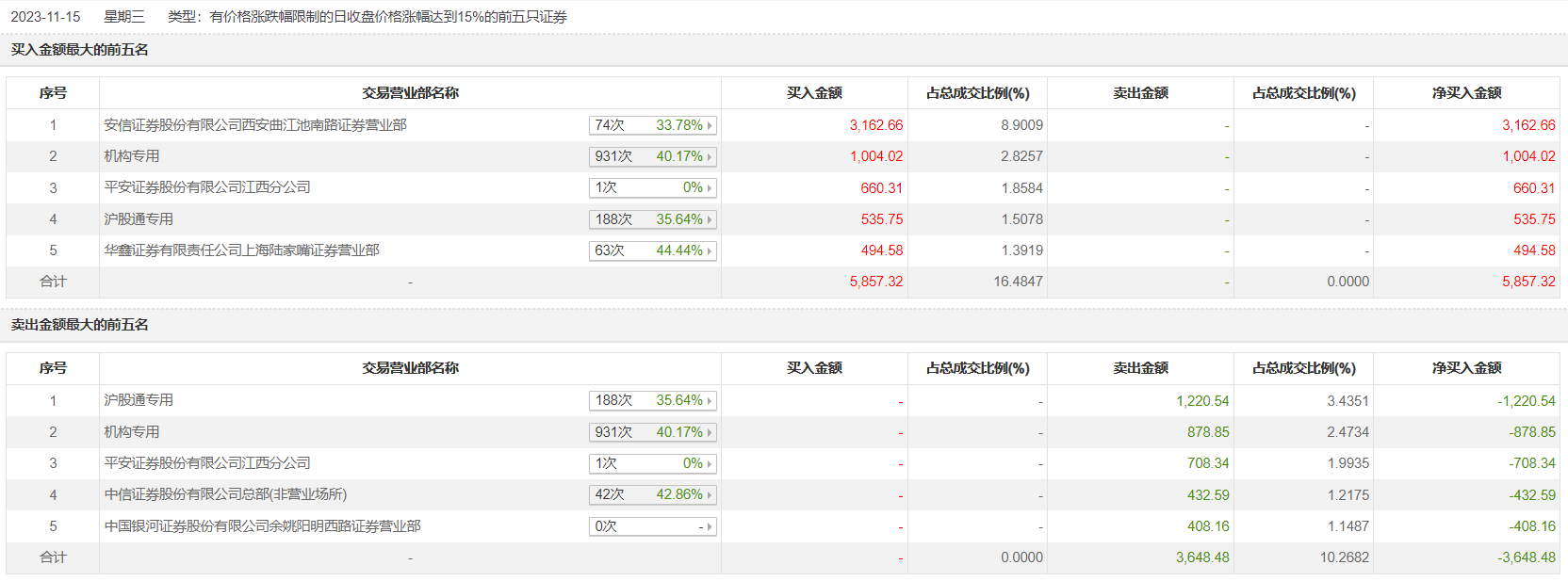Click the ratio value 8.9009

click(x=1021, y=125)
